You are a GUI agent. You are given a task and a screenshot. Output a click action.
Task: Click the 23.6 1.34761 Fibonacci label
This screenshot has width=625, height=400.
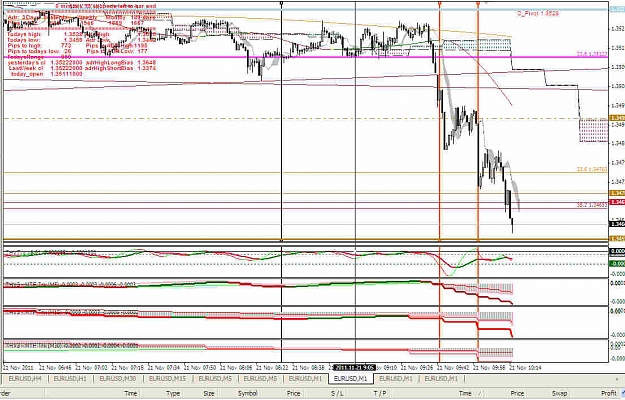[592, 169]
